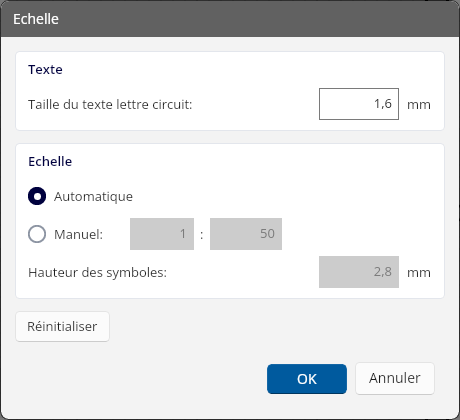Image resolution: width=460 pixels, height=420 pixels.
Task: Click the Texte section heading
Action: pyautogui.click(x=45, y=70)
